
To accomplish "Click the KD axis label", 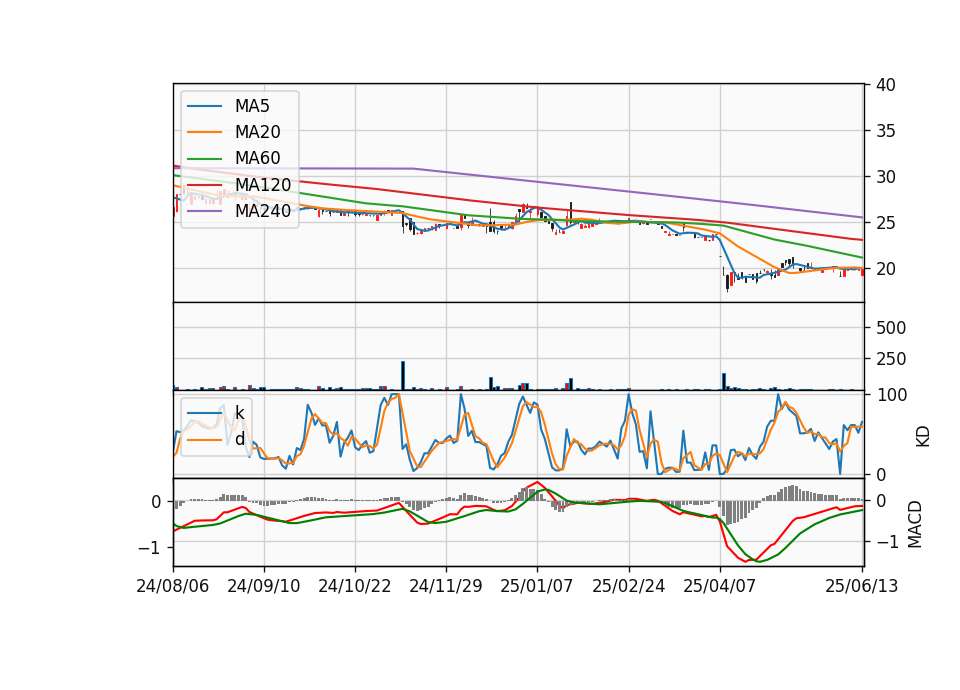I will 922,436.
